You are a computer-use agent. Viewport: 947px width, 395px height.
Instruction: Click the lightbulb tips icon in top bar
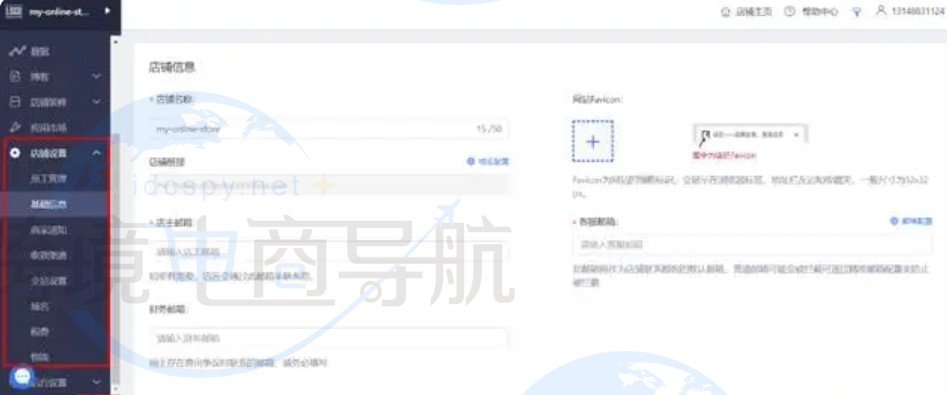click(856, 12)
